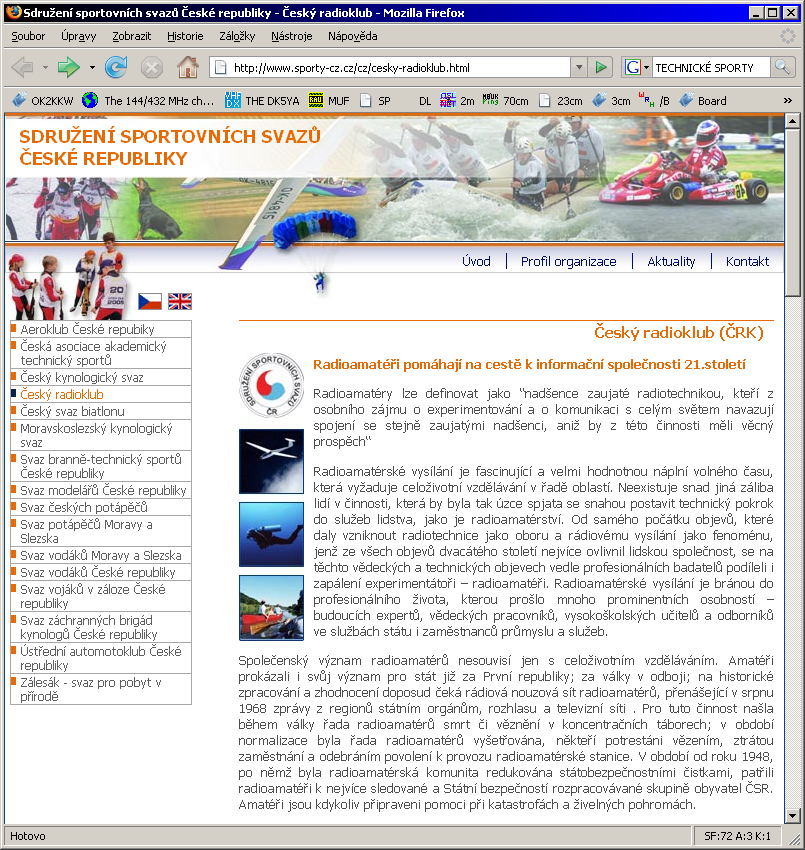Click the scuba diver thumbnail
805x850 pixels.
[271, 535]
